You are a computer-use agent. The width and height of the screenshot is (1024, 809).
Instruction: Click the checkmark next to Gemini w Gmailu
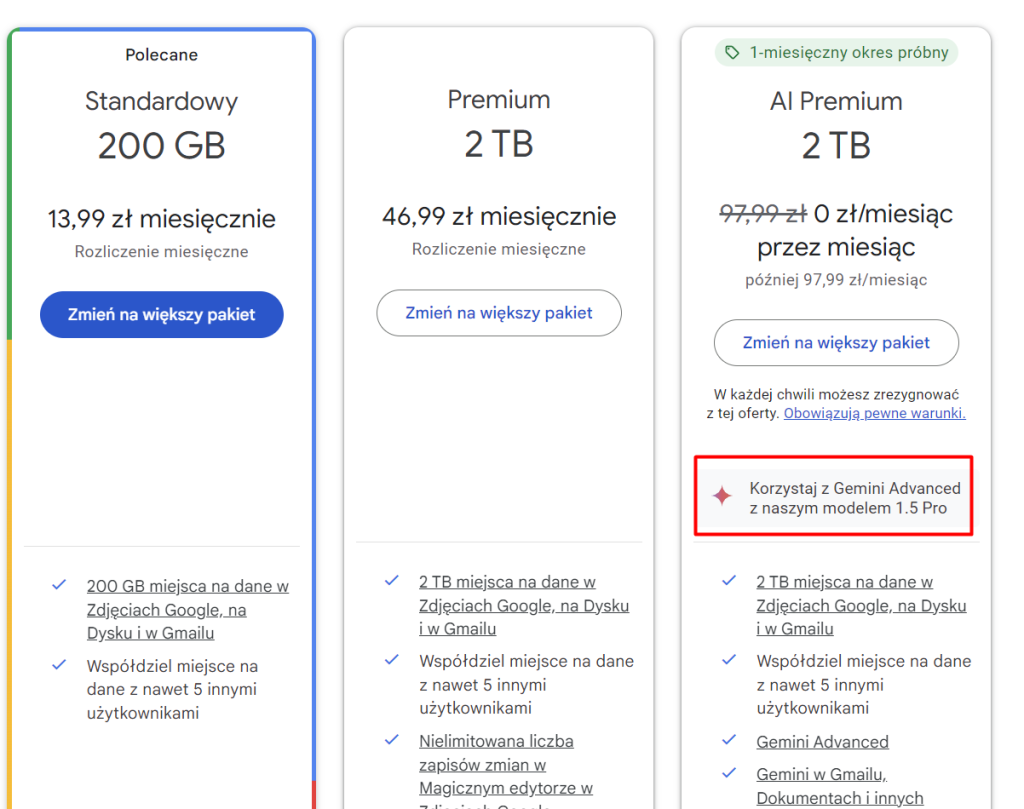coord(729,773)
